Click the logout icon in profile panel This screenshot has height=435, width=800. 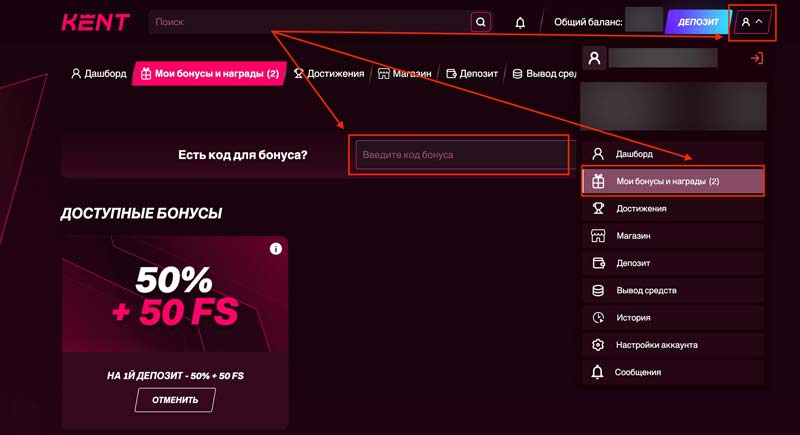pyautogui.click(x=756, y=59)
